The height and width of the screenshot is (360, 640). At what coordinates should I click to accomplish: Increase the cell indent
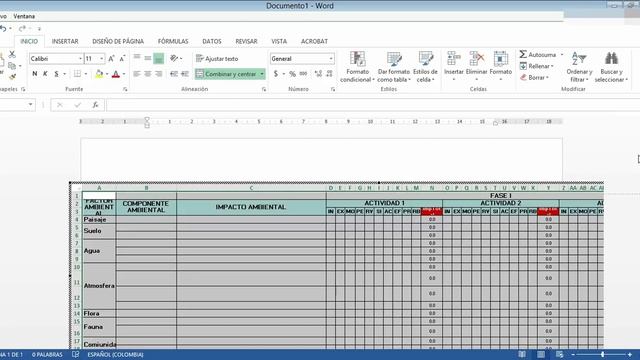(185, 74)
